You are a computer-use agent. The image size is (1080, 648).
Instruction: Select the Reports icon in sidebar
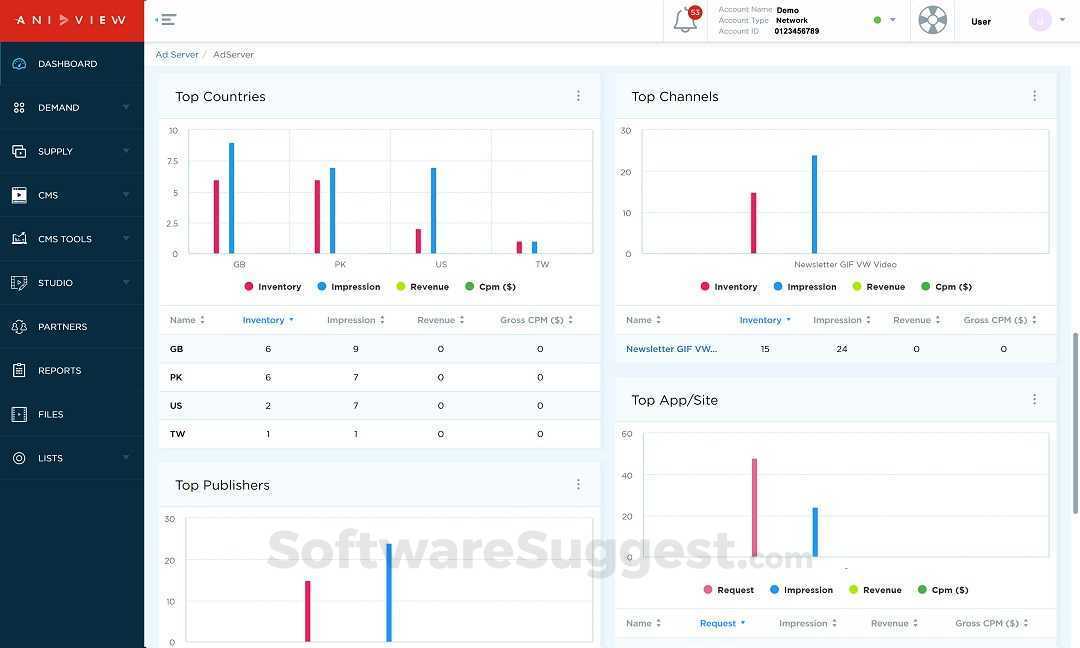coord(19,370)
